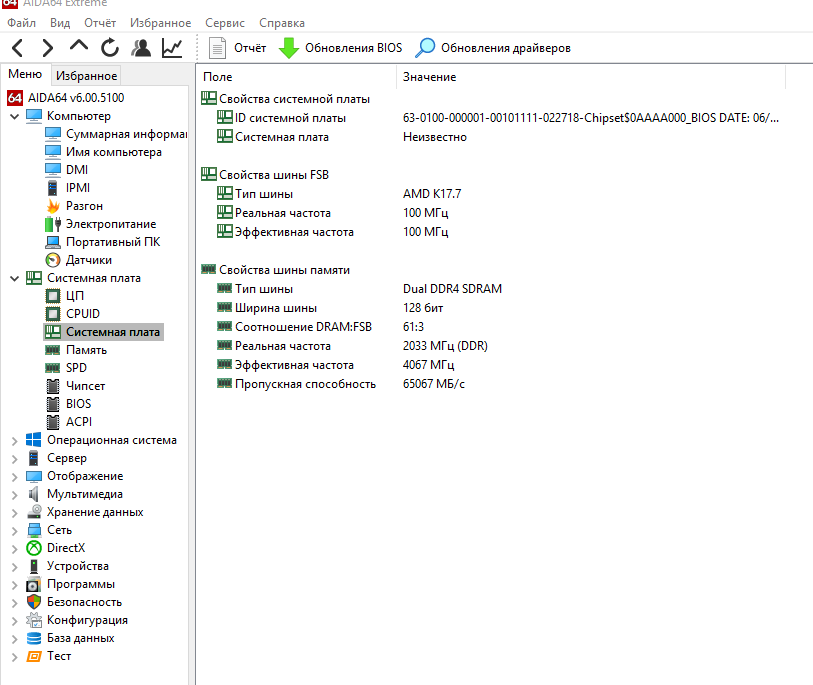Switch to the Меню tab

25,74
